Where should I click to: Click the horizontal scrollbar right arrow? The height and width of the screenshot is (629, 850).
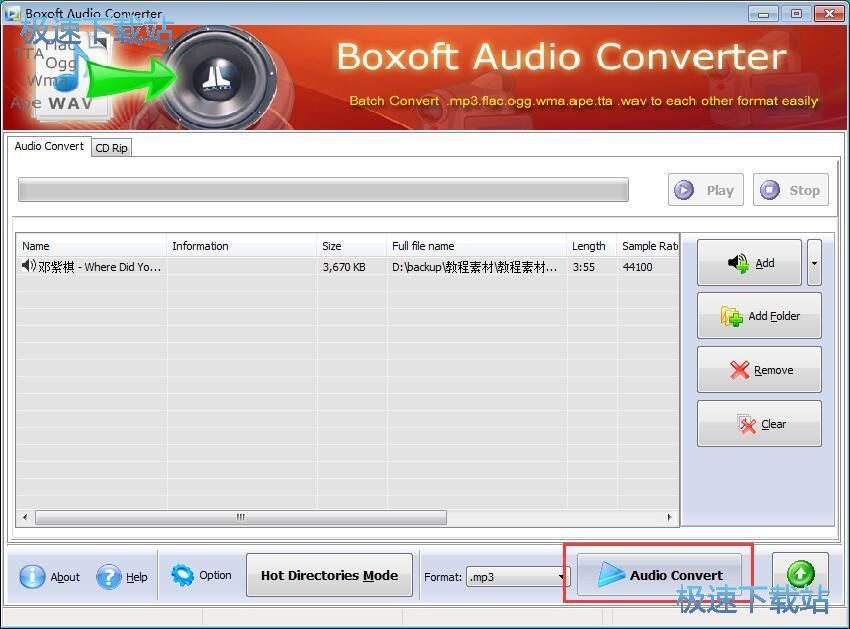670,518
